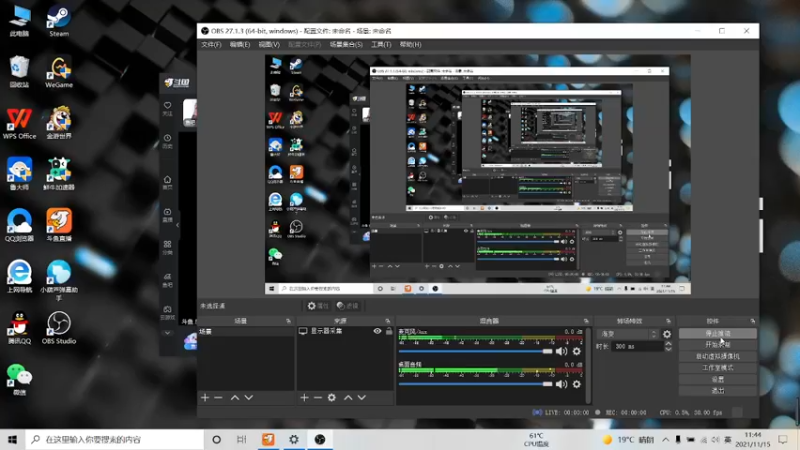Remove selected source with minus icon

click(317, 397)
